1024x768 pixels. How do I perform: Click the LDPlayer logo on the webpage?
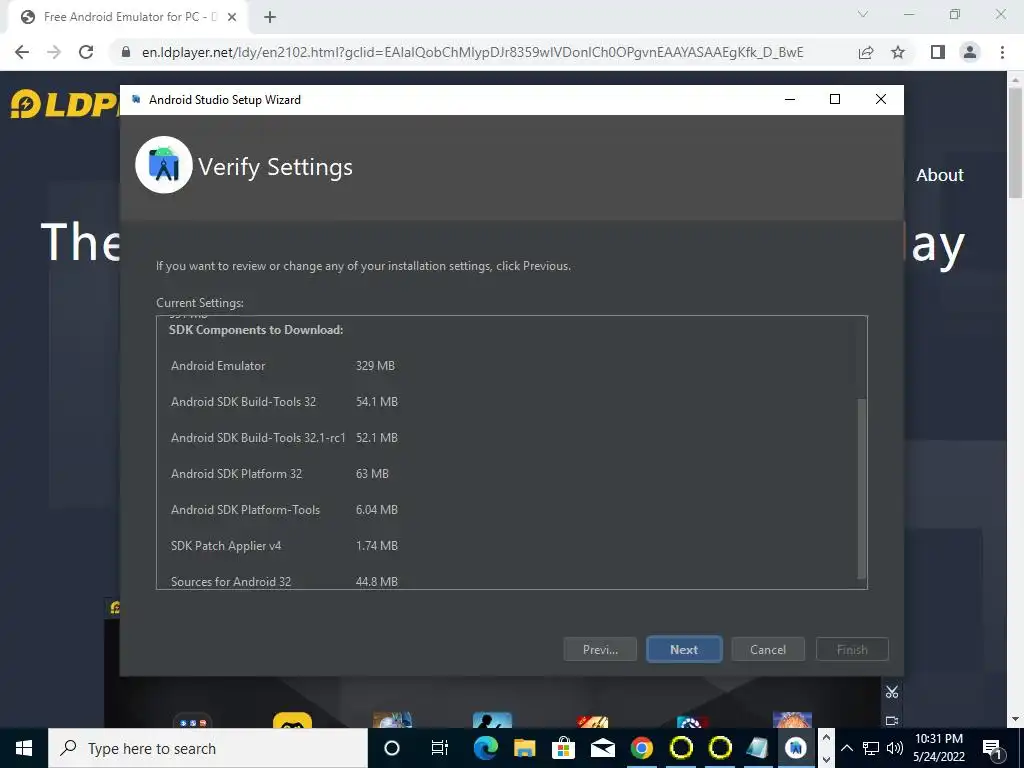(64, 104)
